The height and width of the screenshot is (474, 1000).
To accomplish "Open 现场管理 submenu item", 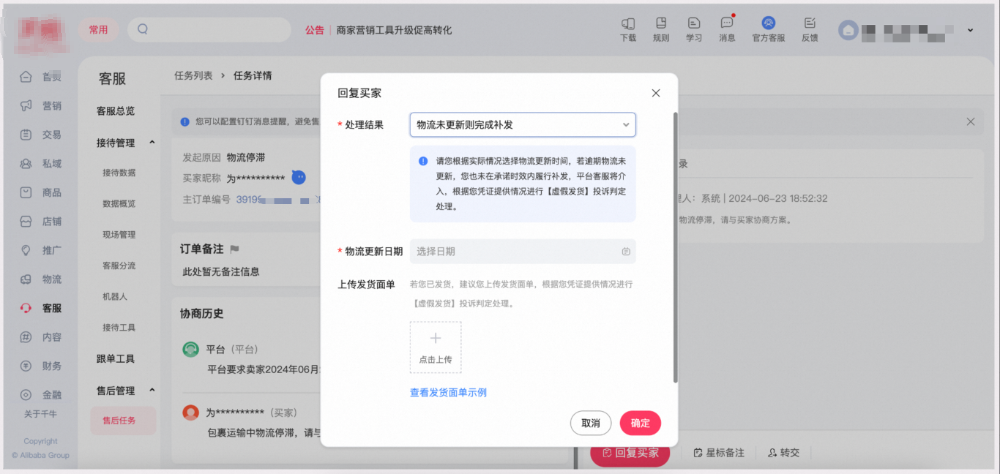I will pos(119,234).
